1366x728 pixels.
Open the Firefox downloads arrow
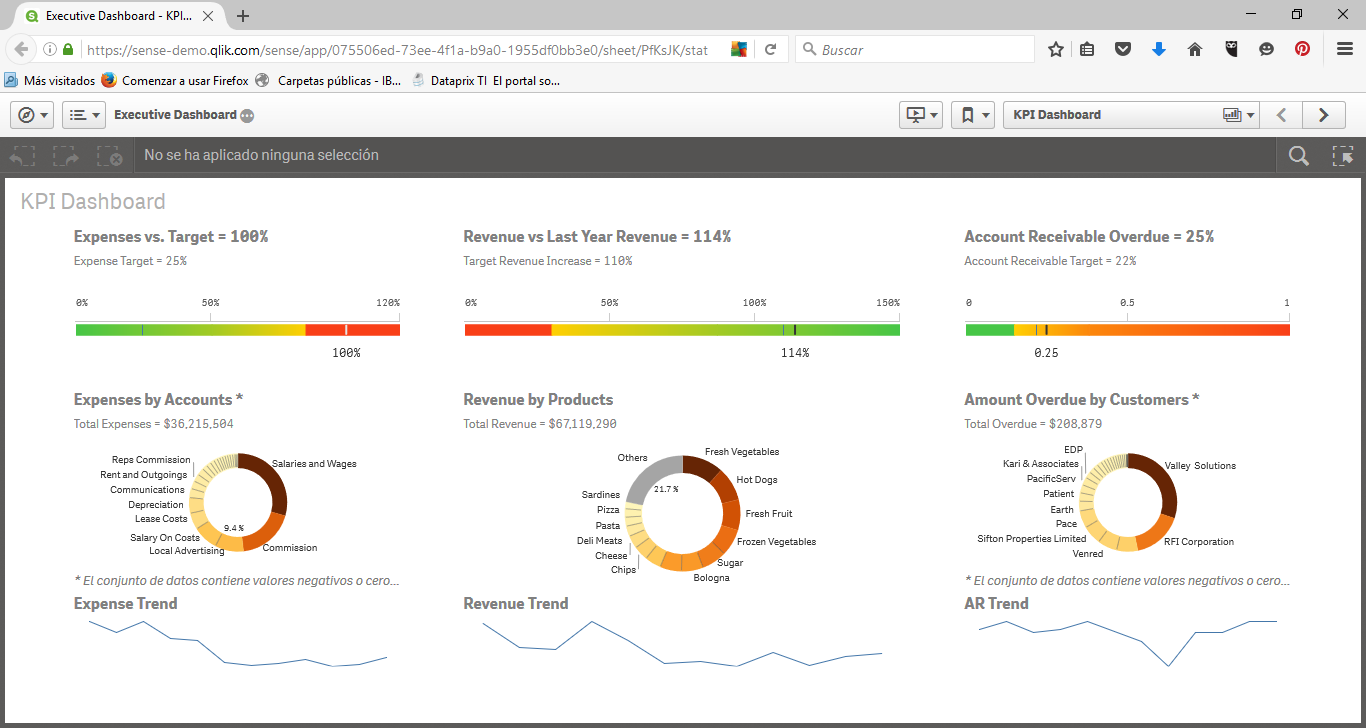pyautogui.click(x=1159, y=48)
